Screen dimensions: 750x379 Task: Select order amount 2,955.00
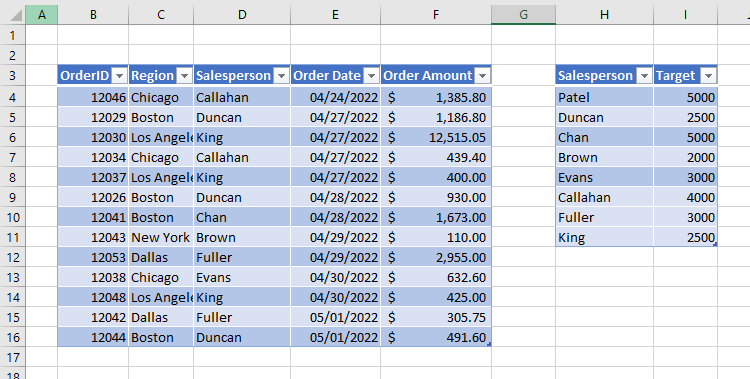click(436, 257)
